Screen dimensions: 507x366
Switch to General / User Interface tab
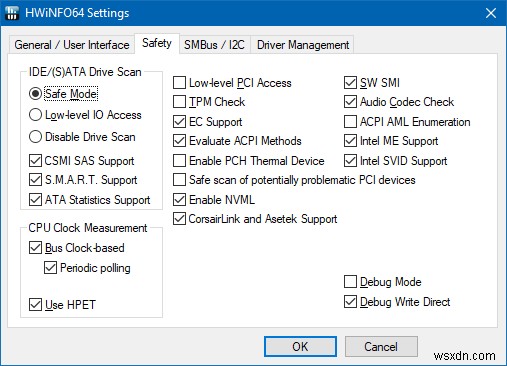point(72,45)
